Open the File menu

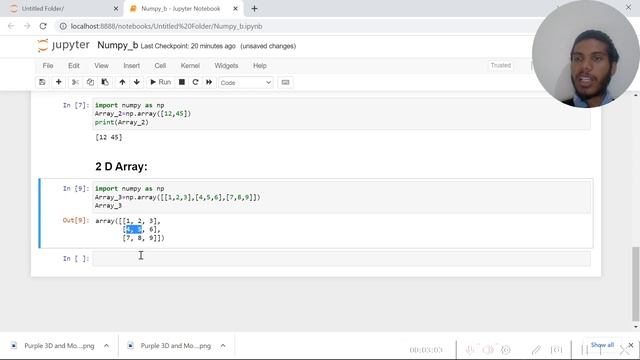48,66
